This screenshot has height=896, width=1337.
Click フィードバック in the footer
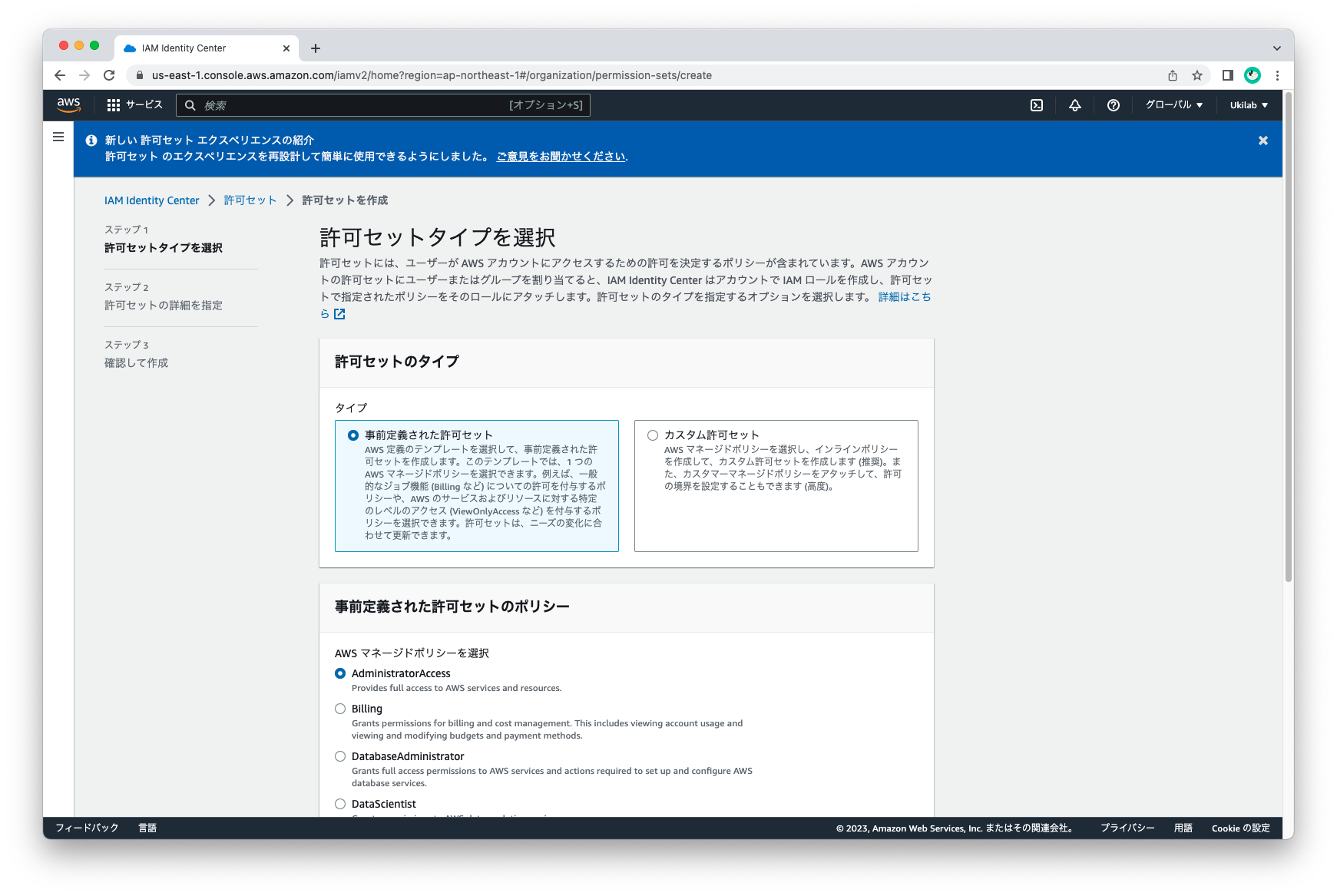87,828
